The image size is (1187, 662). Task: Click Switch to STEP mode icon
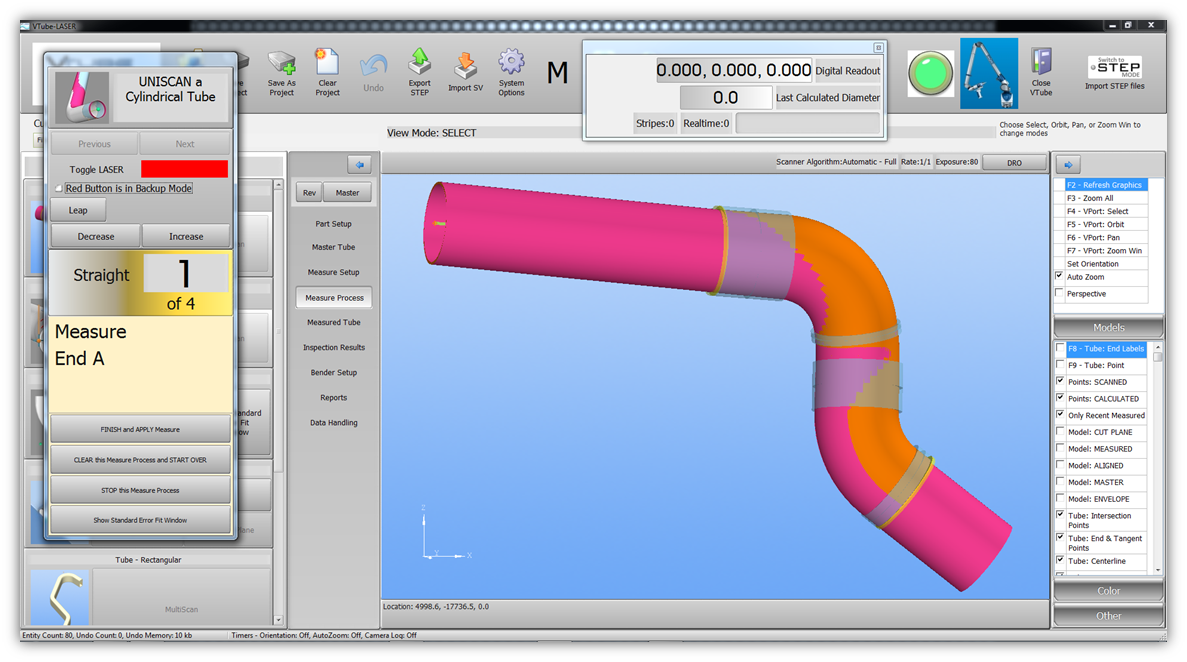click(x=1114, y=68)
